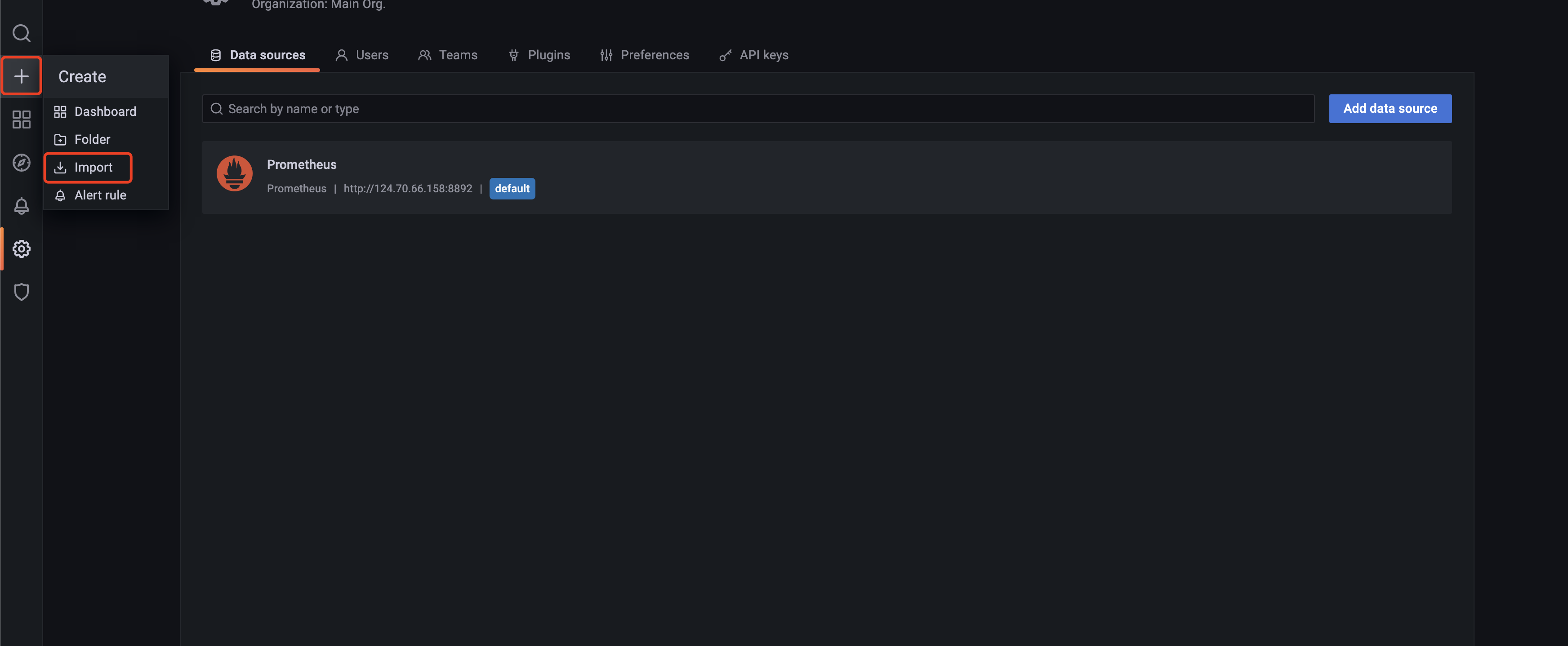
Task: Select Folder from the Create menu
Action: click(91, 139)
